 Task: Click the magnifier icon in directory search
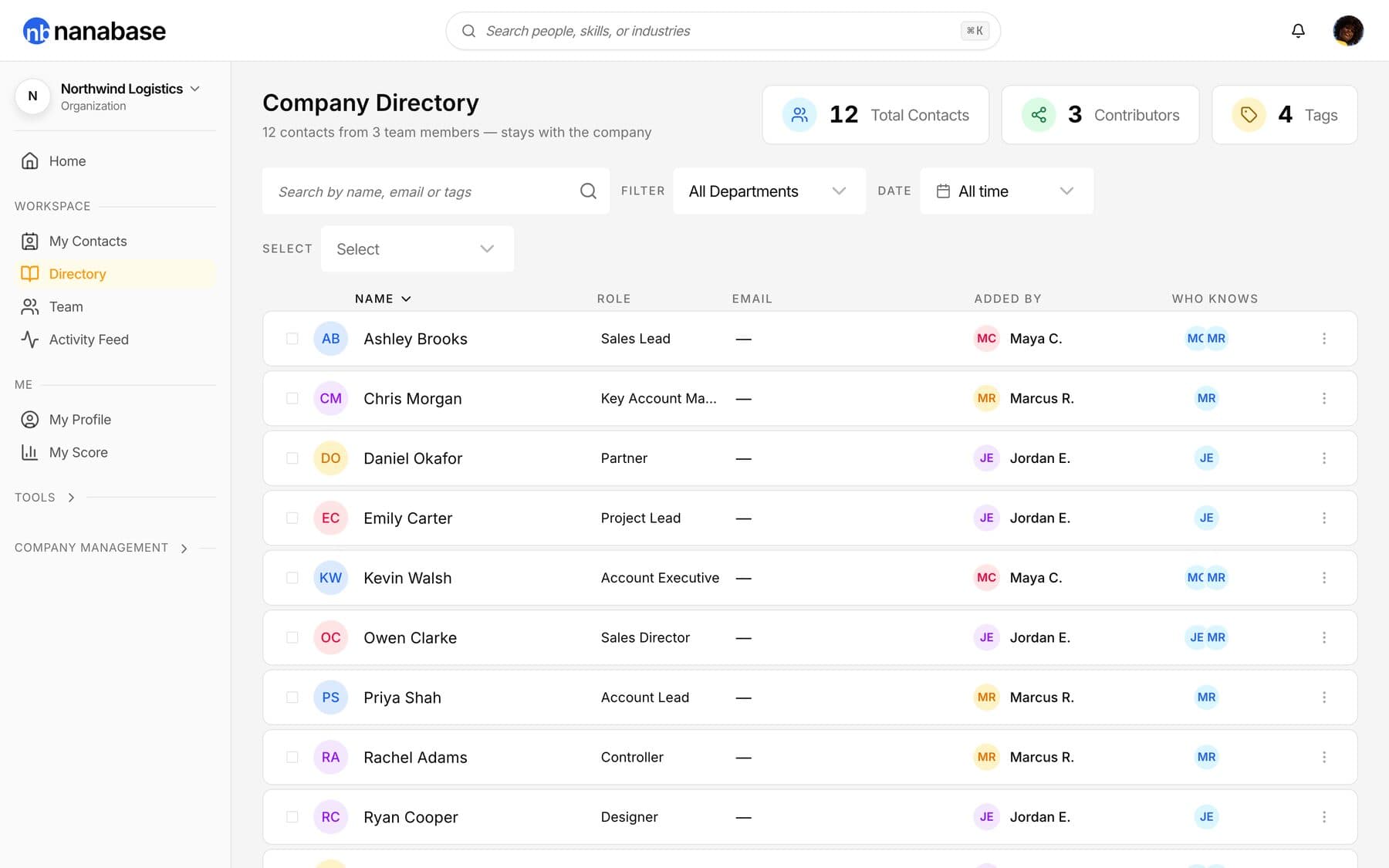point(588,191)
